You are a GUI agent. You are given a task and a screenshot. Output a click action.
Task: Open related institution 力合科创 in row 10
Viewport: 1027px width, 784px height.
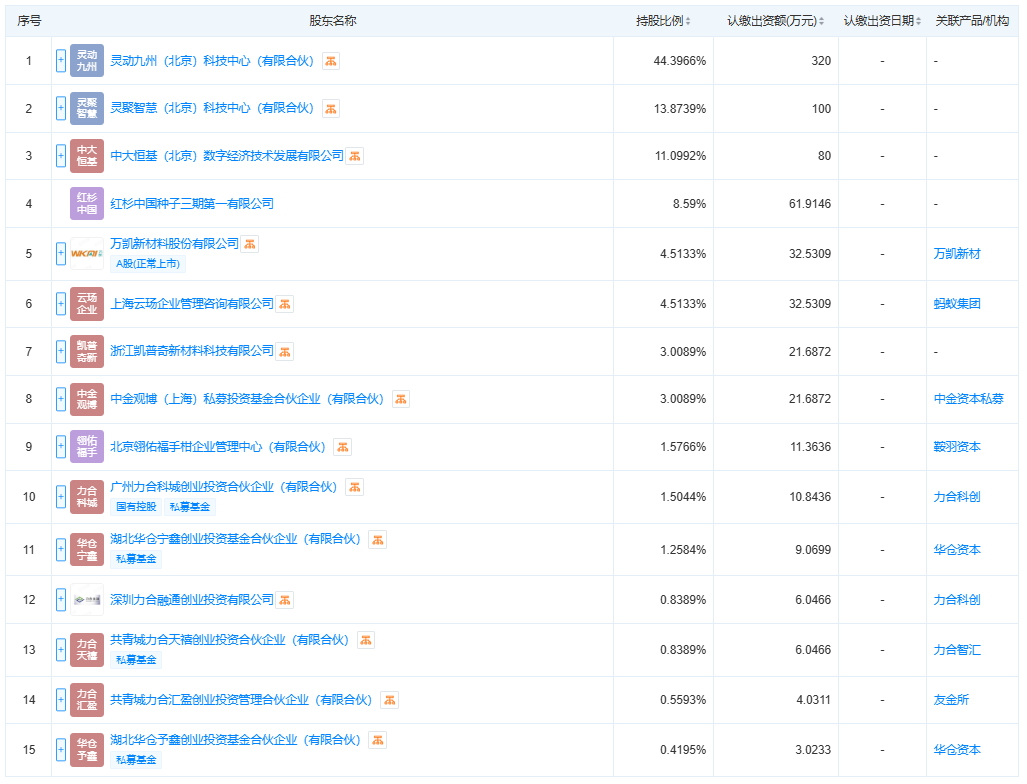pos(957,497)
